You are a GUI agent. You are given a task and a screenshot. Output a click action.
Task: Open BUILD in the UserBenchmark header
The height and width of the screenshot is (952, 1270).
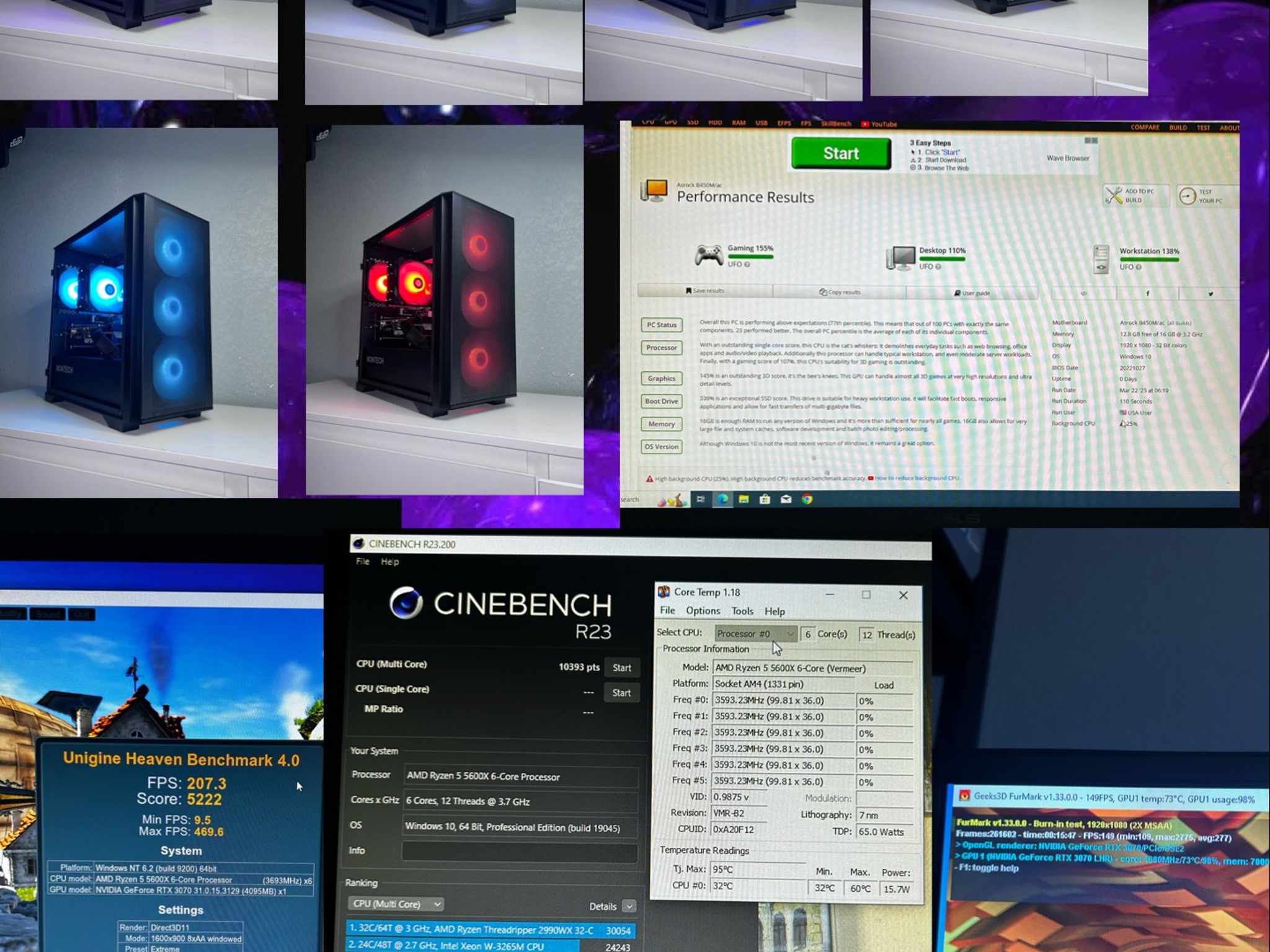pos(1178,127)
